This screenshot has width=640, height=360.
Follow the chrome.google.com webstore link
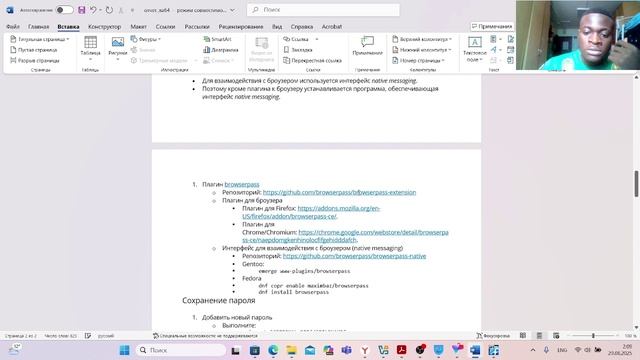tap(345, 236)
